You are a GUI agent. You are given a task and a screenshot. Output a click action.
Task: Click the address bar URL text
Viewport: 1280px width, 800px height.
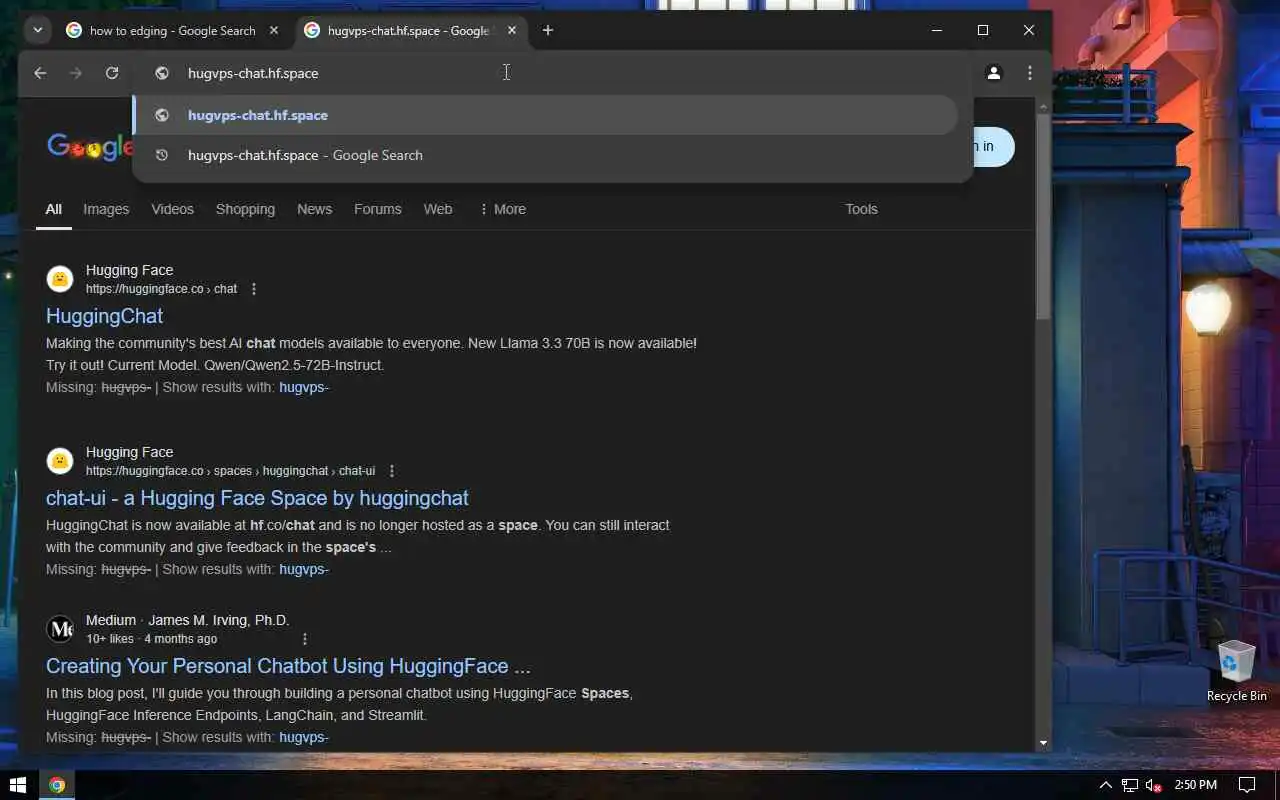253,73
